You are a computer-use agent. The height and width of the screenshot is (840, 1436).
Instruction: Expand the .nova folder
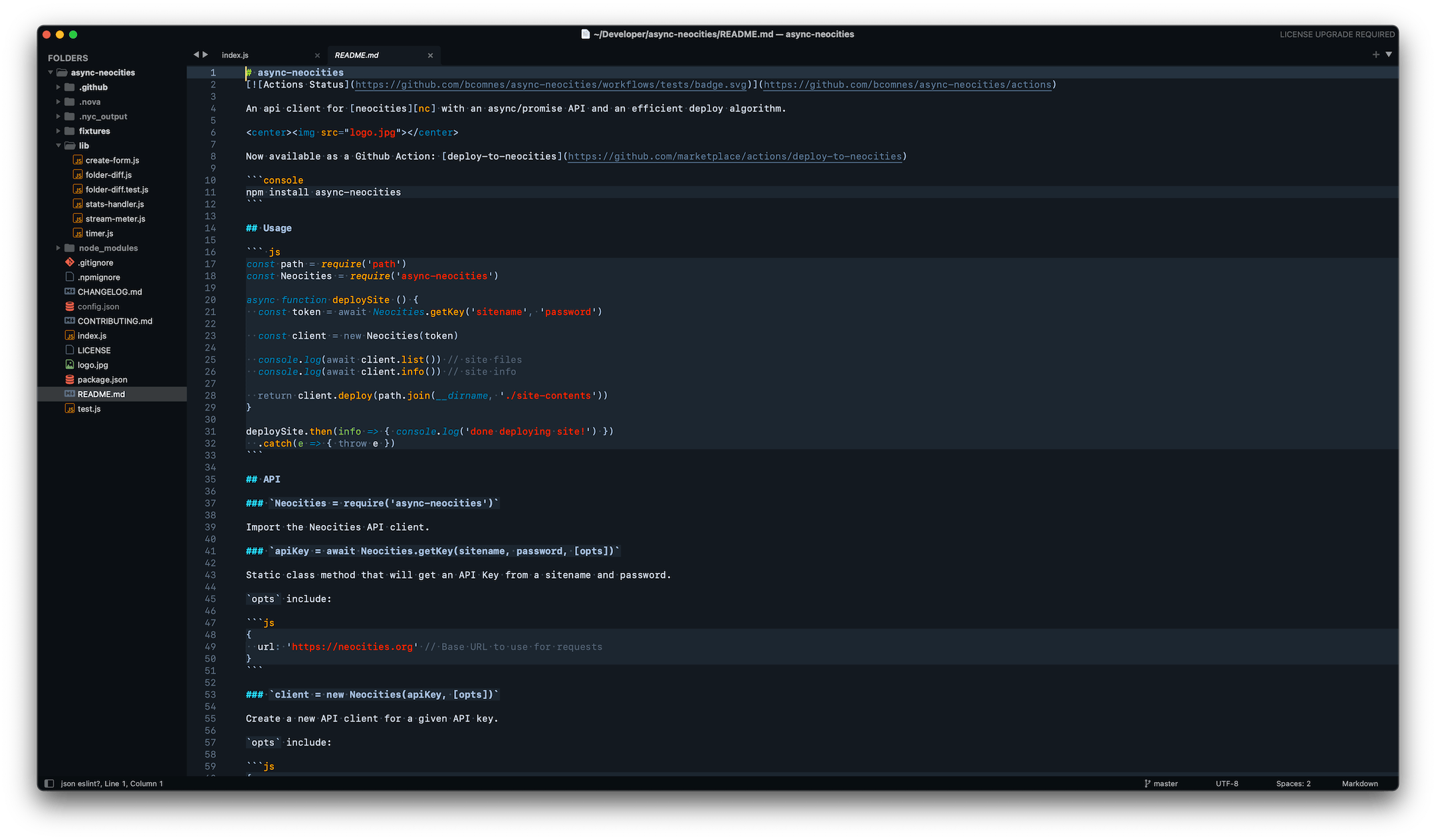click(x=59, y=102)
